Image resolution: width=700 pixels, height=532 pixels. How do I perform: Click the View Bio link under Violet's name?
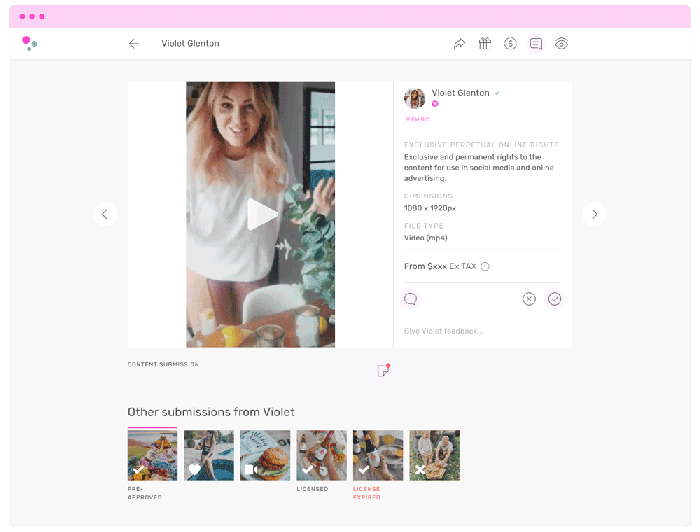(417, 119)
